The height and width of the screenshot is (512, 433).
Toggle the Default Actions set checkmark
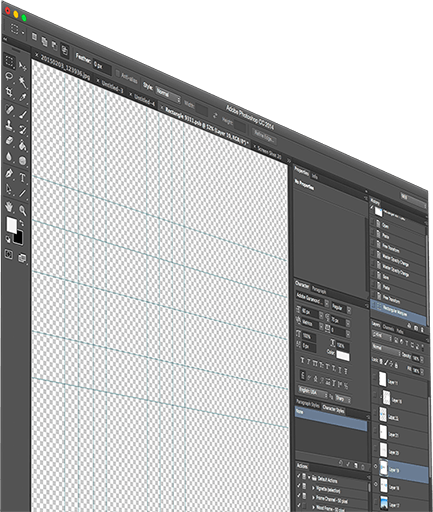(299, 476)
